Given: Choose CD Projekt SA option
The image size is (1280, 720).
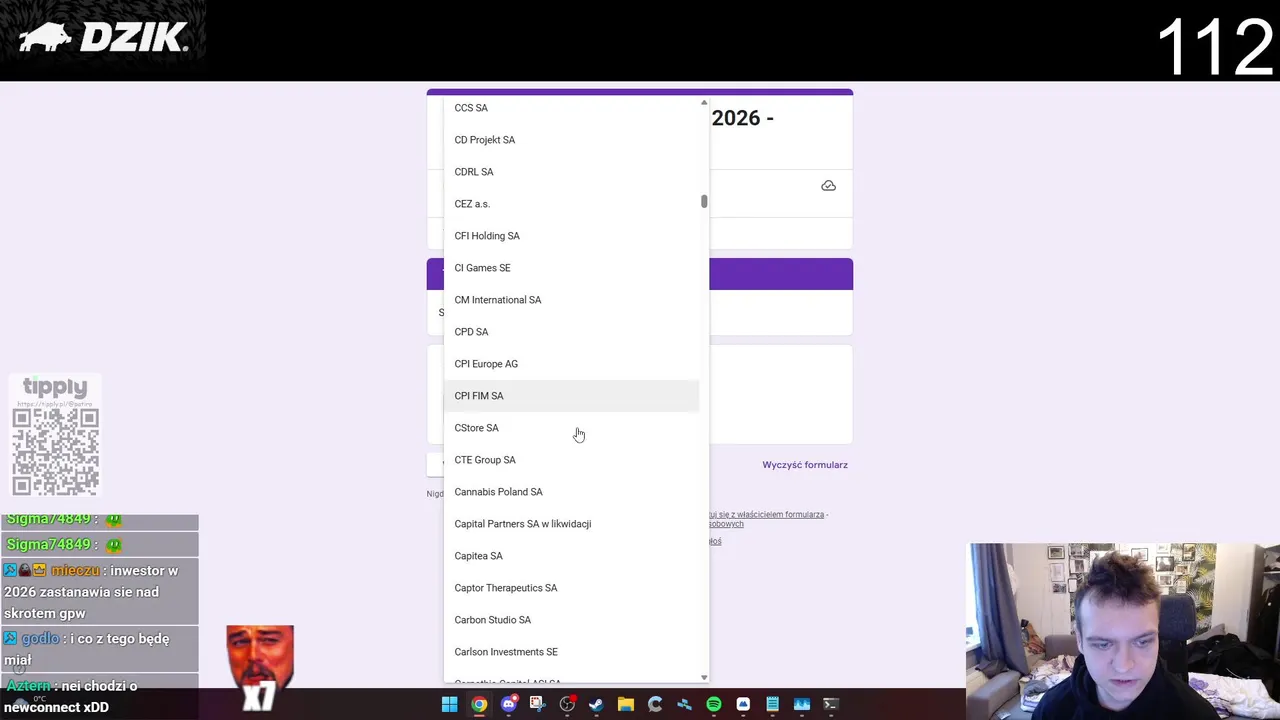Looking at the screenshot, I should [571, 140].
